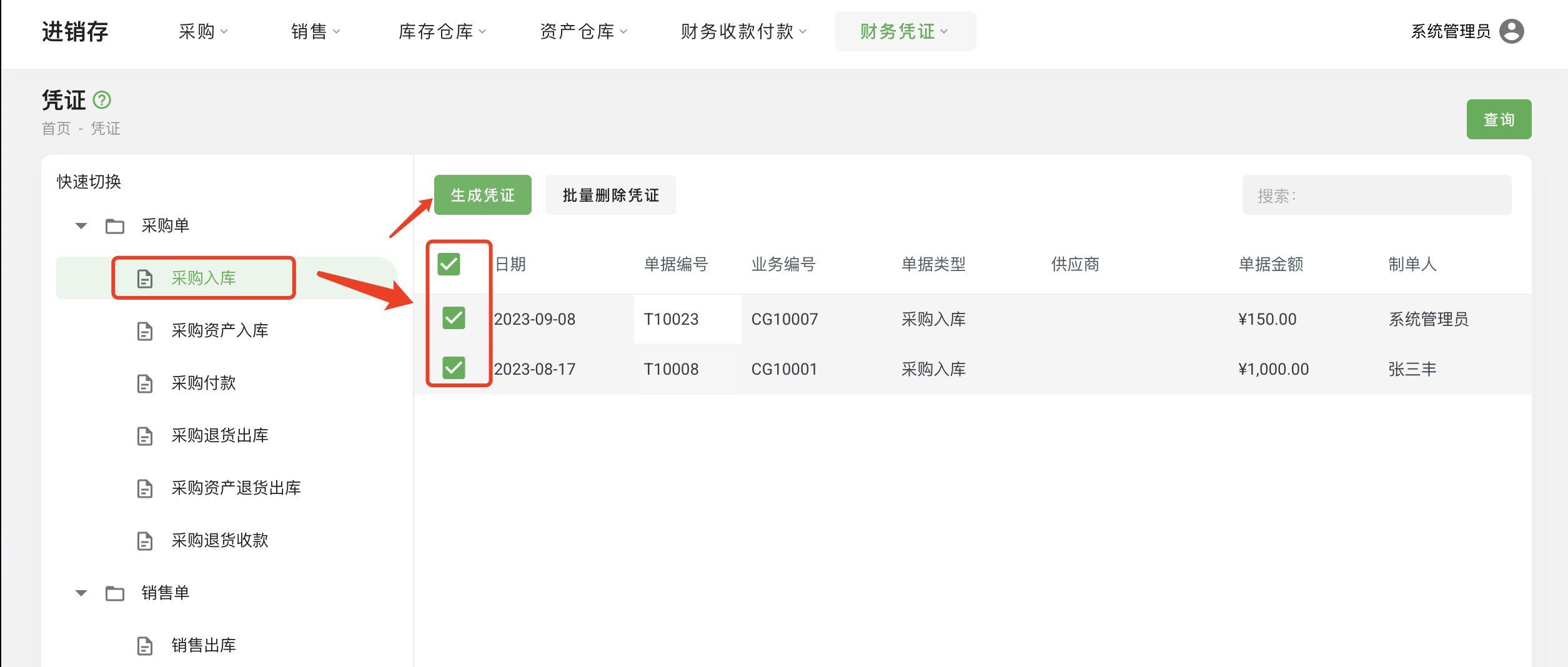Uncheck the checkbox for row 2023-09-08
Screen dimensions: 1568x667
454,318
